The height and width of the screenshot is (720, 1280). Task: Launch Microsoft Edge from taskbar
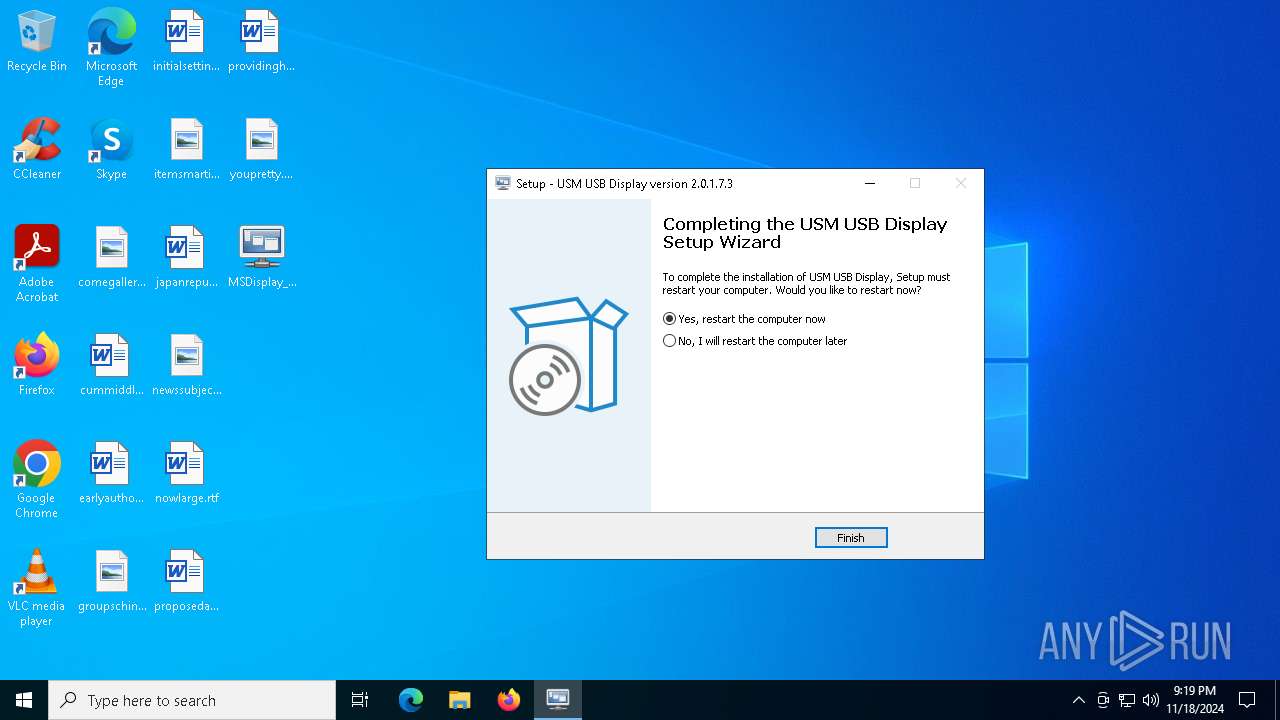point(411,700)
